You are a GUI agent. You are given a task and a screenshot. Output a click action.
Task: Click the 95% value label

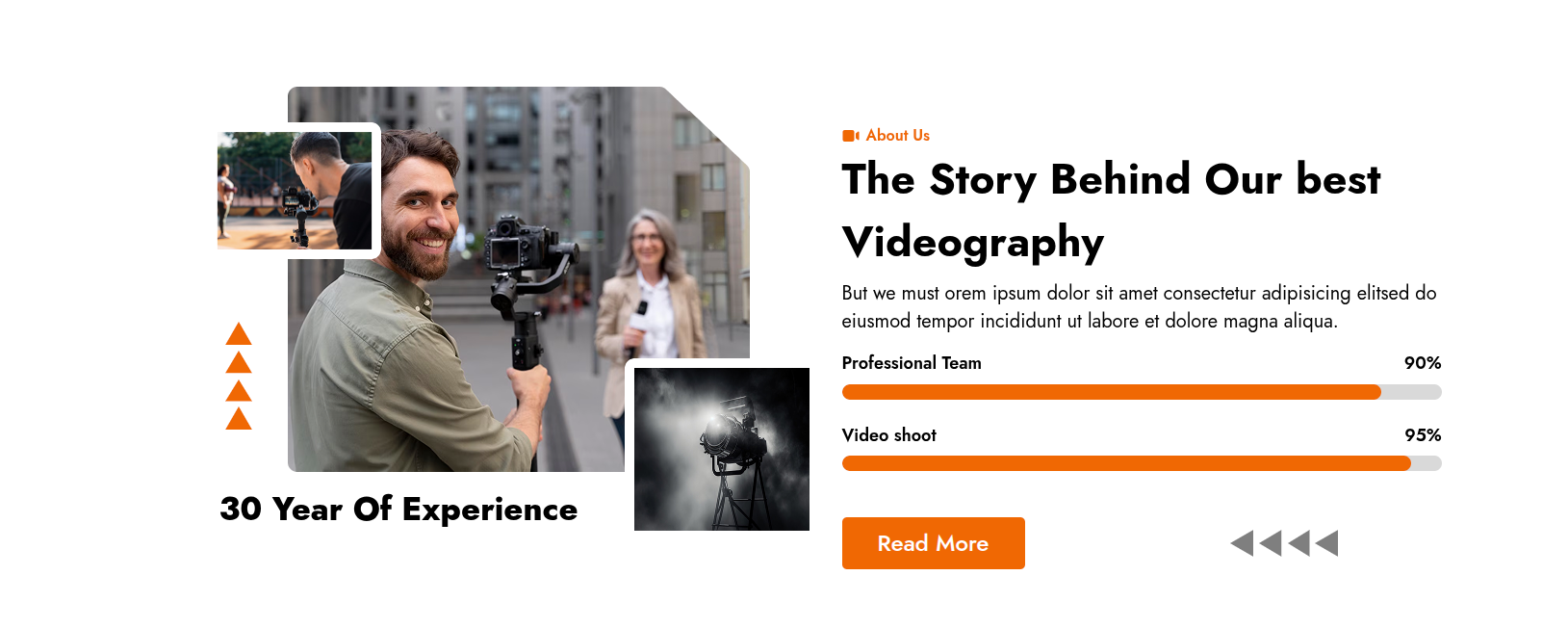pyautogui.click(x=1422, y=435)
